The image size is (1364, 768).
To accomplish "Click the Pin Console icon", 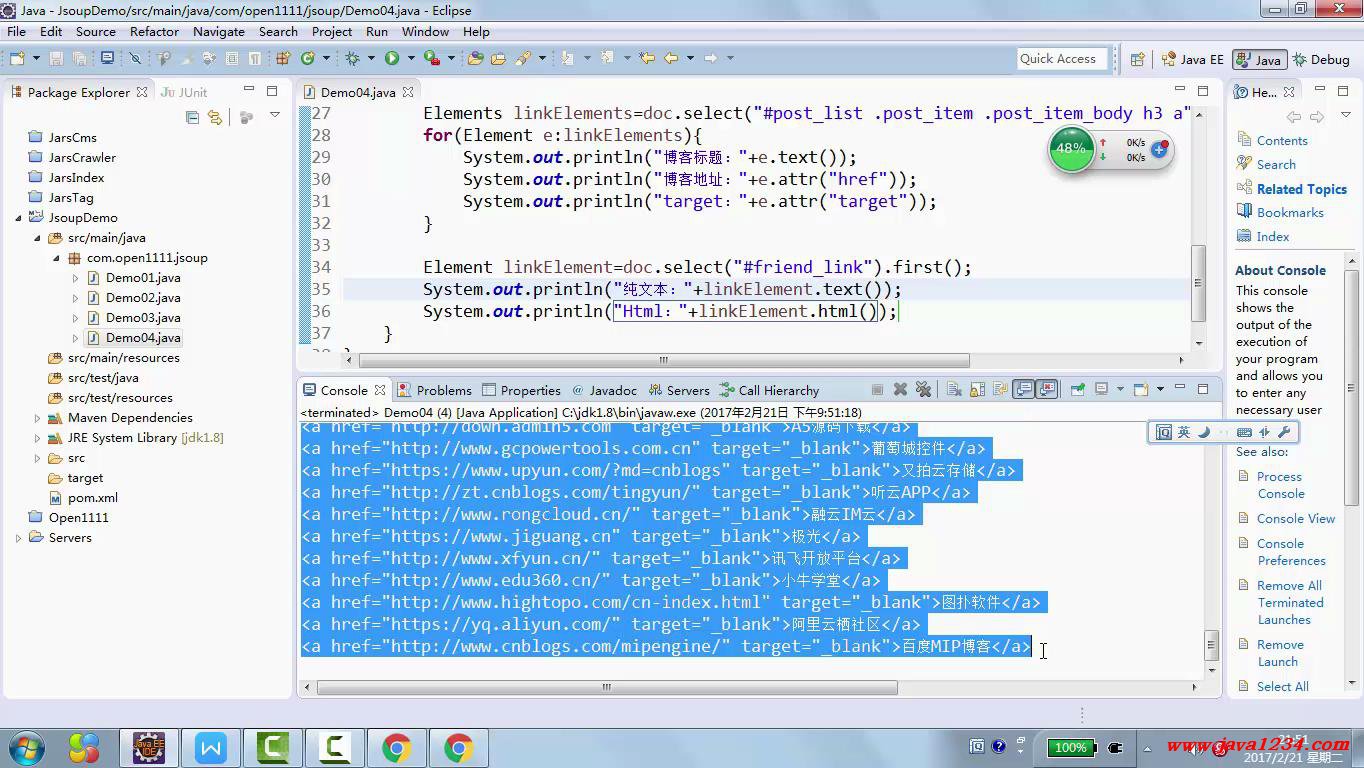I will (x=1078, y=390).
